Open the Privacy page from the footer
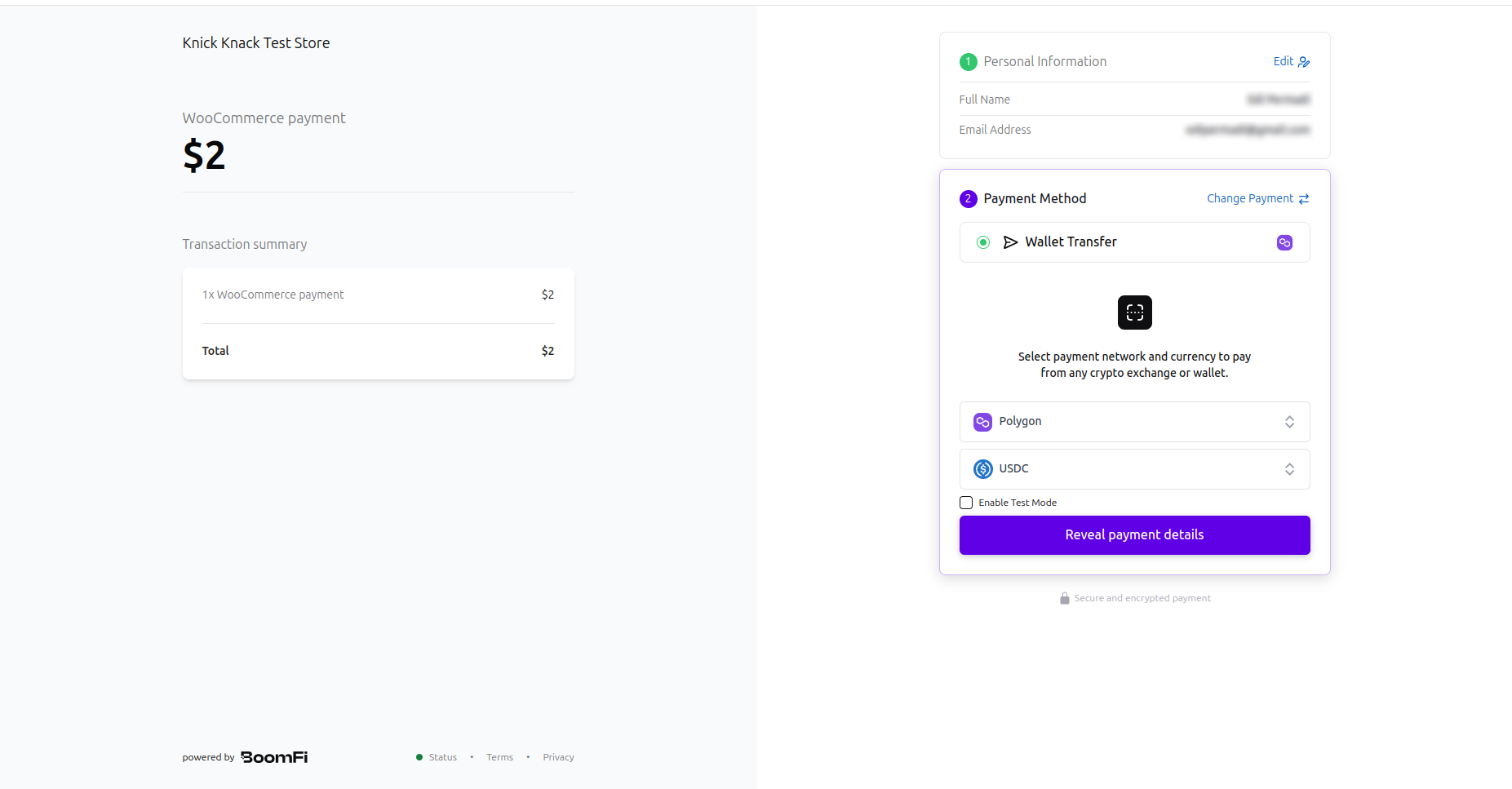This screenshot has width=1512, height=789. point(558,756)
